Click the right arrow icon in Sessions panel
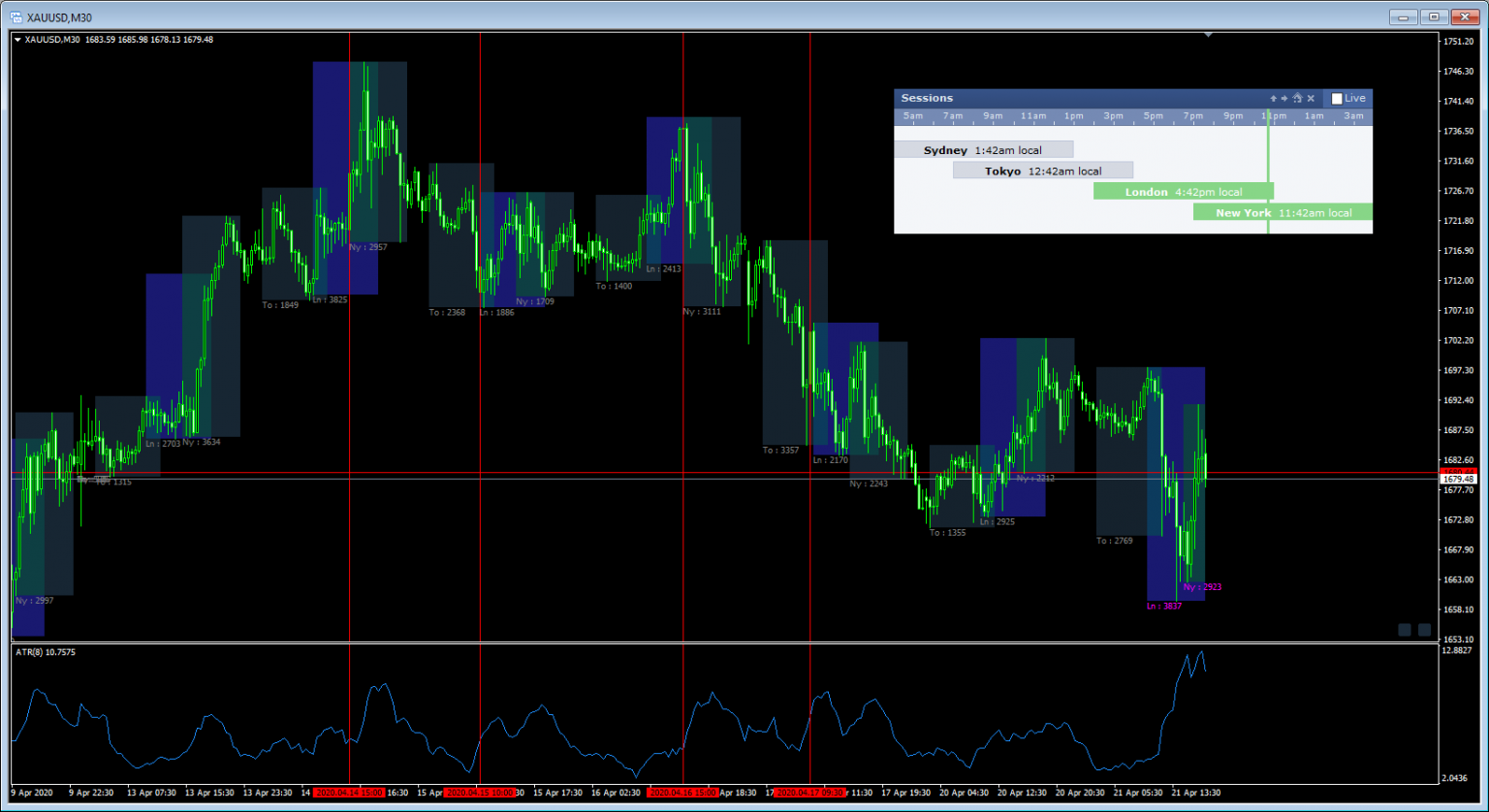 pos(1284,99)
